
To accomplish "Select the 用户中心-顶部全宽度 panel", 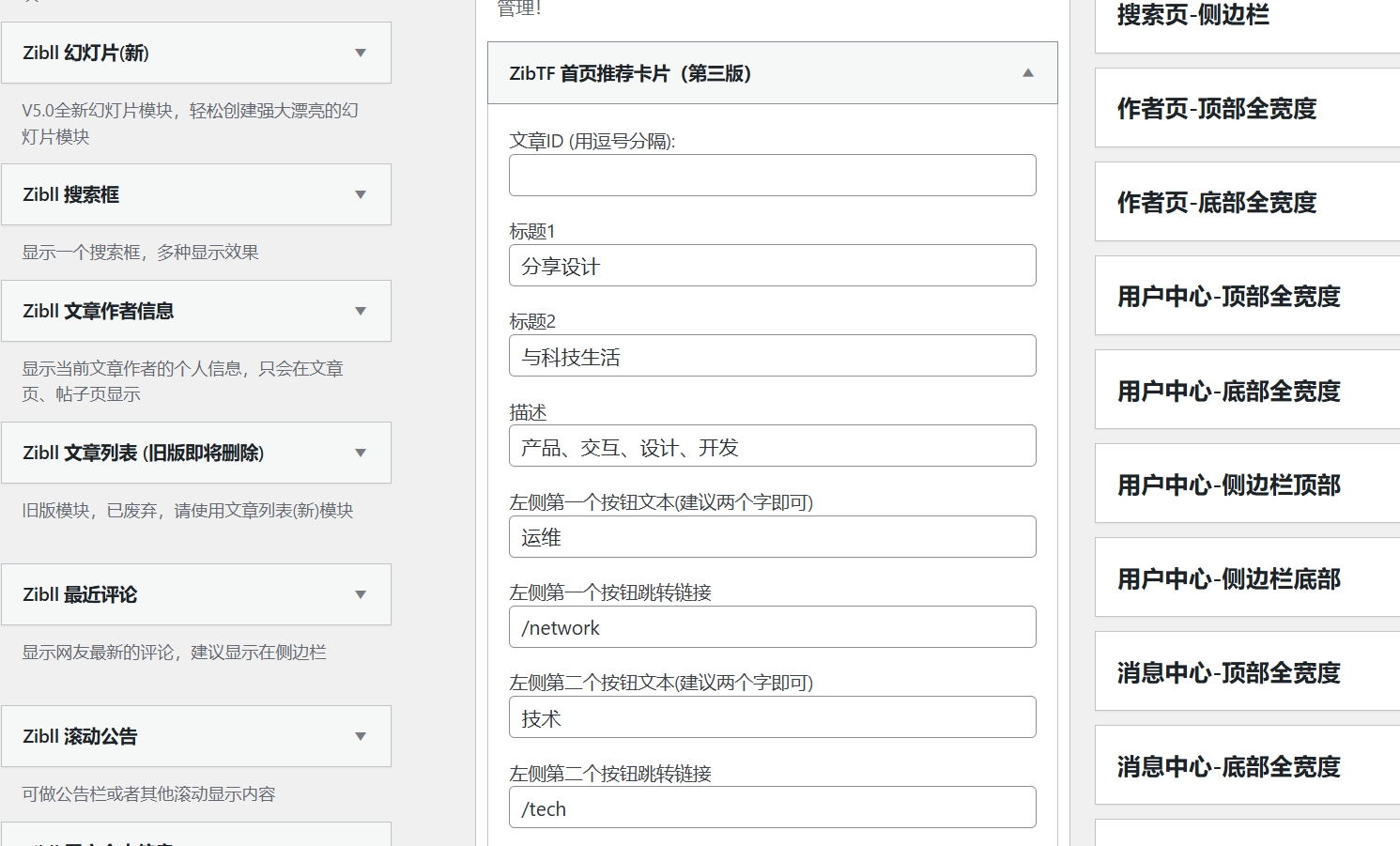I will (x=1246, y=296).
